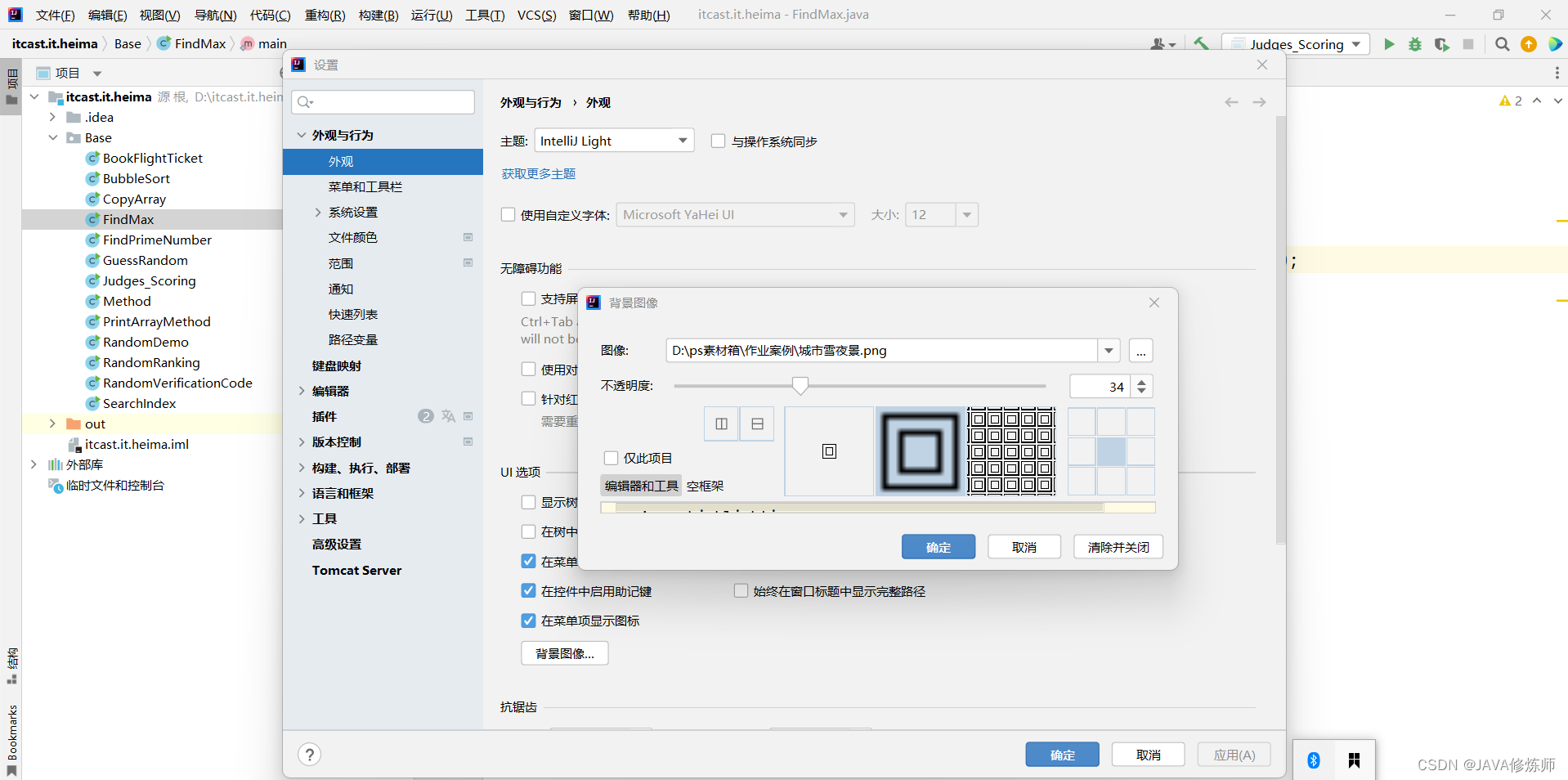Select the tiled pattern fill mode
Image resolution: width=1568 pixels, height=780 pixels.
click(x=1010, y=451)
